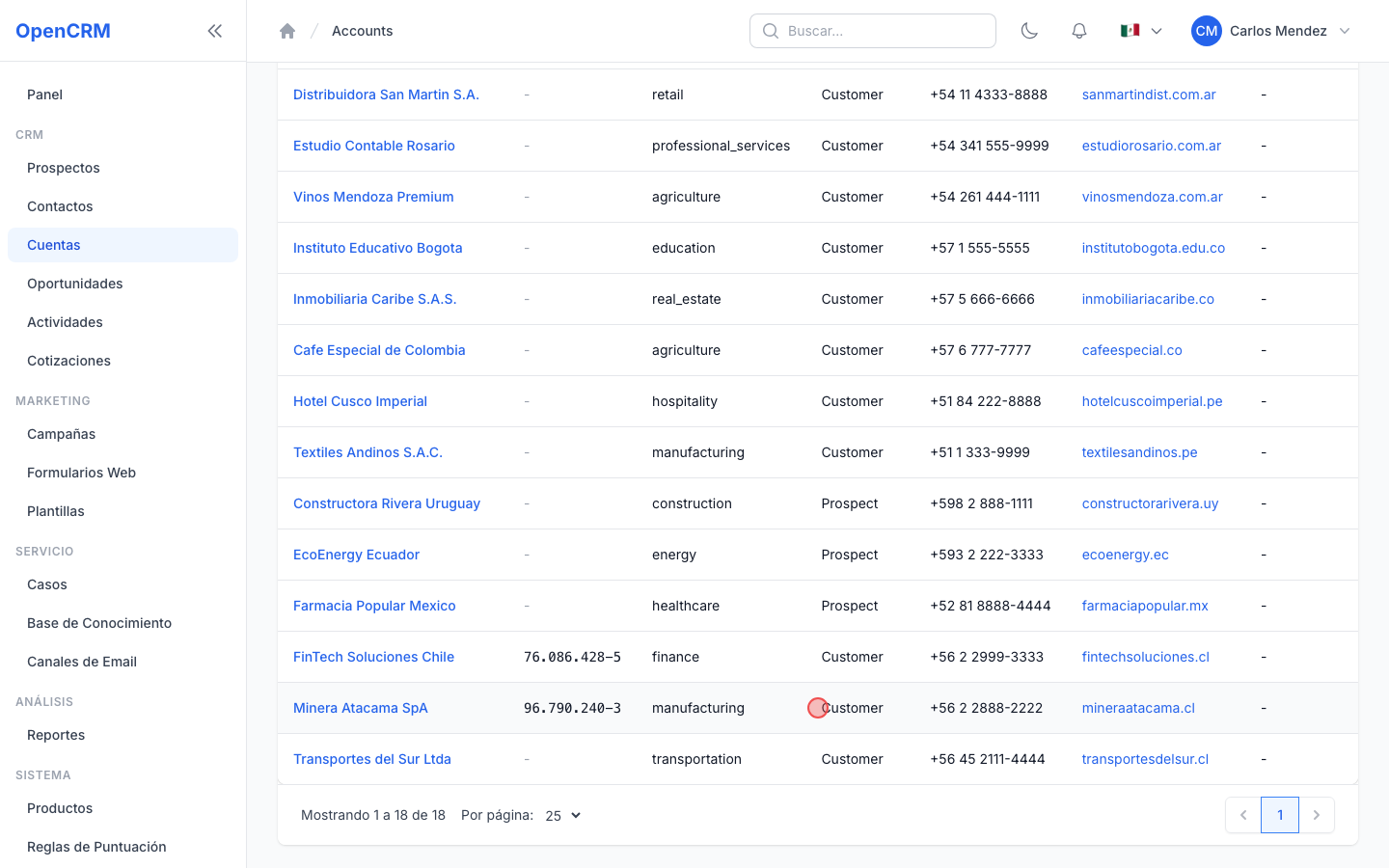Open Reportes in sidebar

pyautogui.click(x=123, y=735)
